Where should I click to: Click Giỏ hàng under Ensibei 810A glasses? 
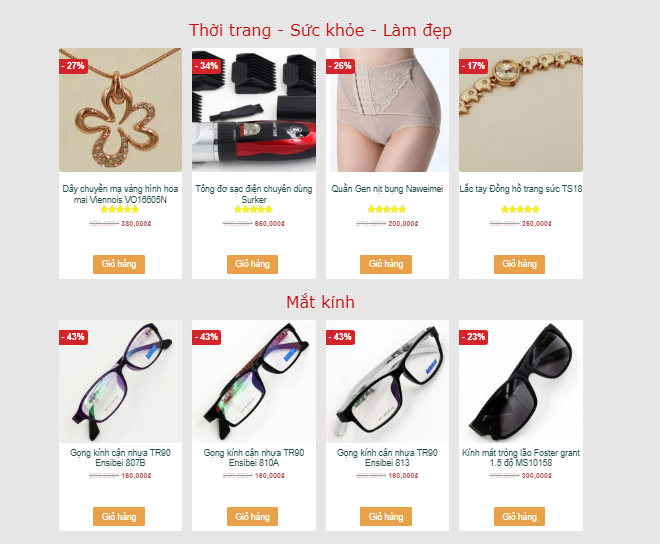click(x=252, y=516)
